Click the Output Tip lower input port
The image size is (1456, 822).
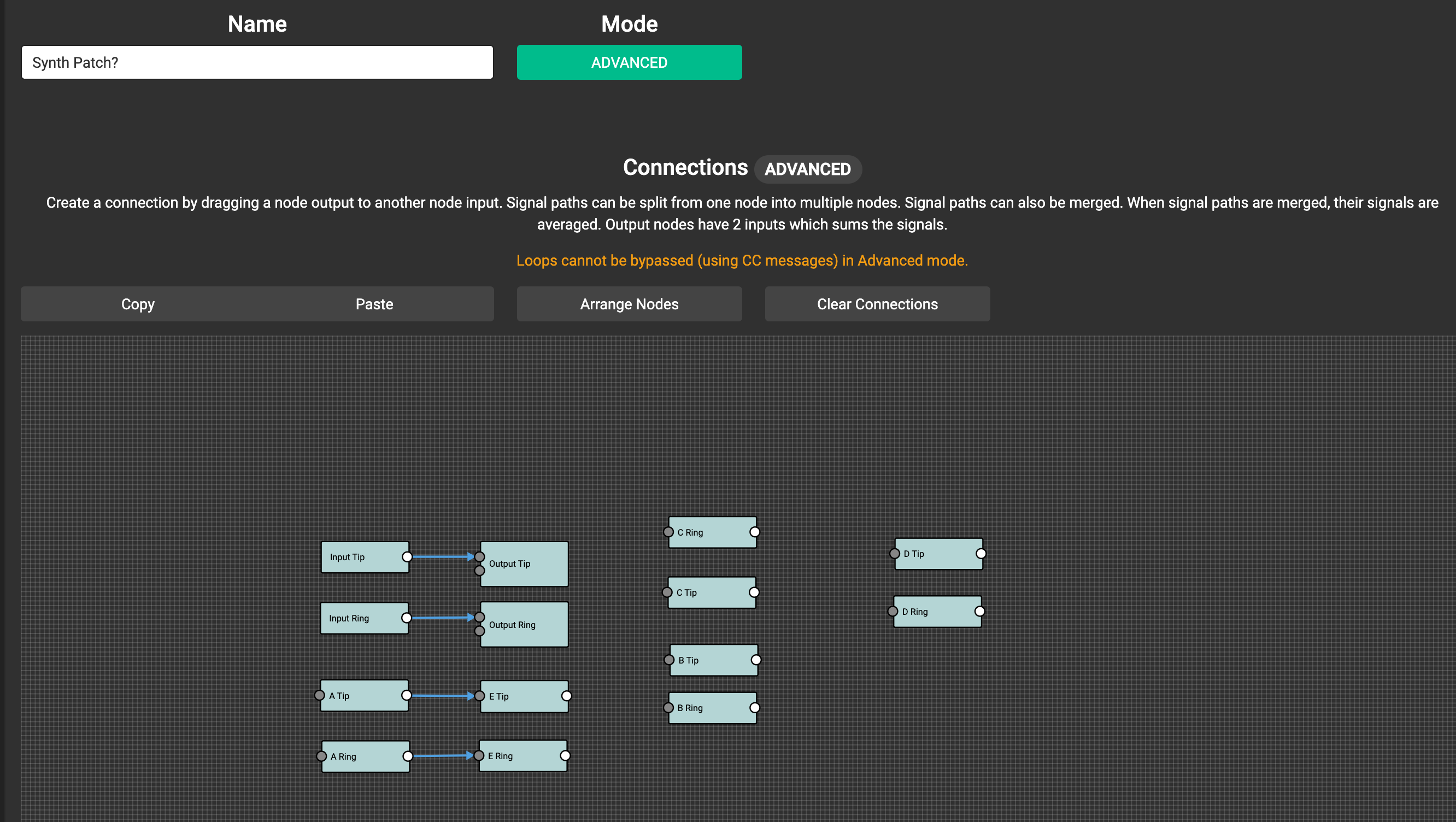click(479, 571)
